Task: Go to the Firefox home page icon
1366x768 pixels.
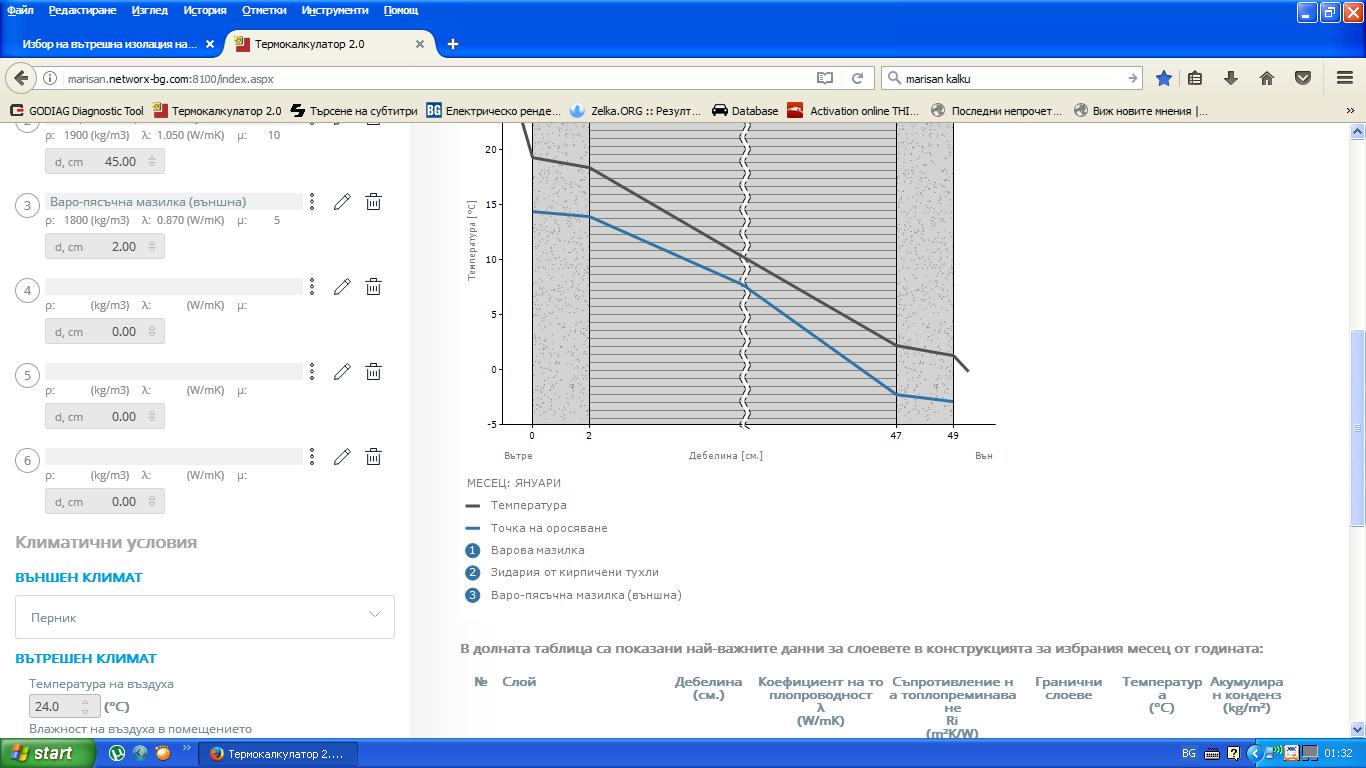Action: point(1266,78)
